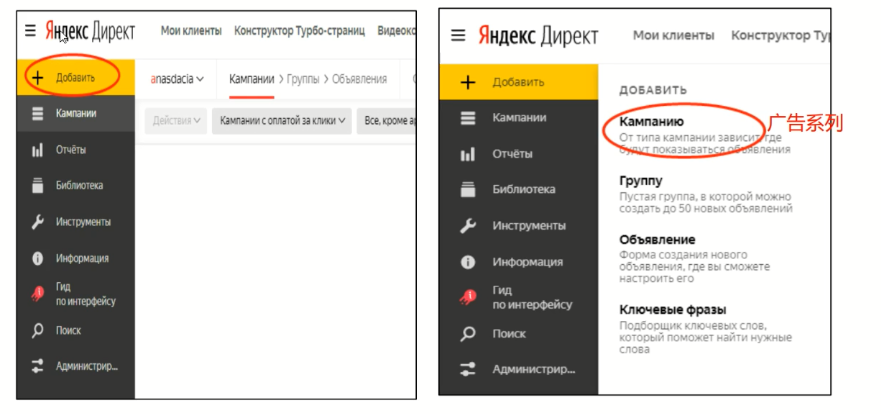Click Администрирование sliders icon in left sidebar

click(38, 367)
